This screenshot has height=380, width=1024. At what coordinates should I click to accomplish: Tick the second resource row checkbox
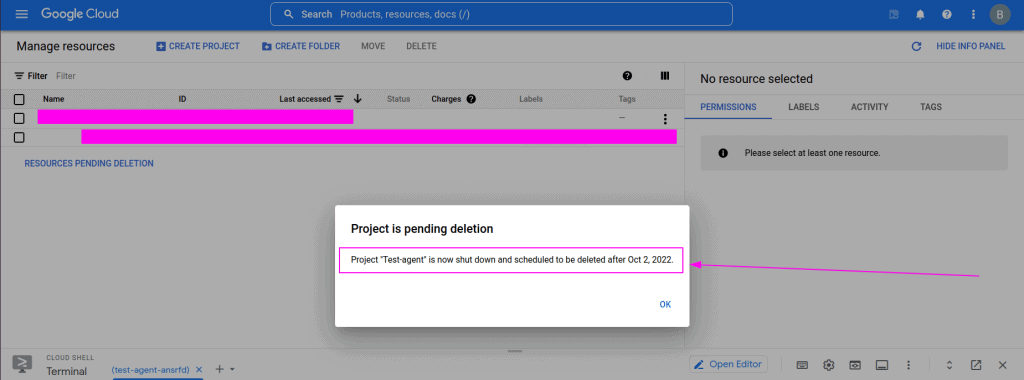[19, 137]
